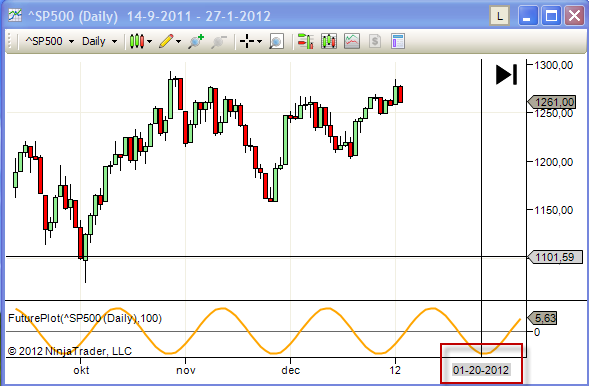This screenshot has width=589, height=386.
Task: Click the skip-to-latest-bar arrow on chart
Action: (x=506, y=74)
